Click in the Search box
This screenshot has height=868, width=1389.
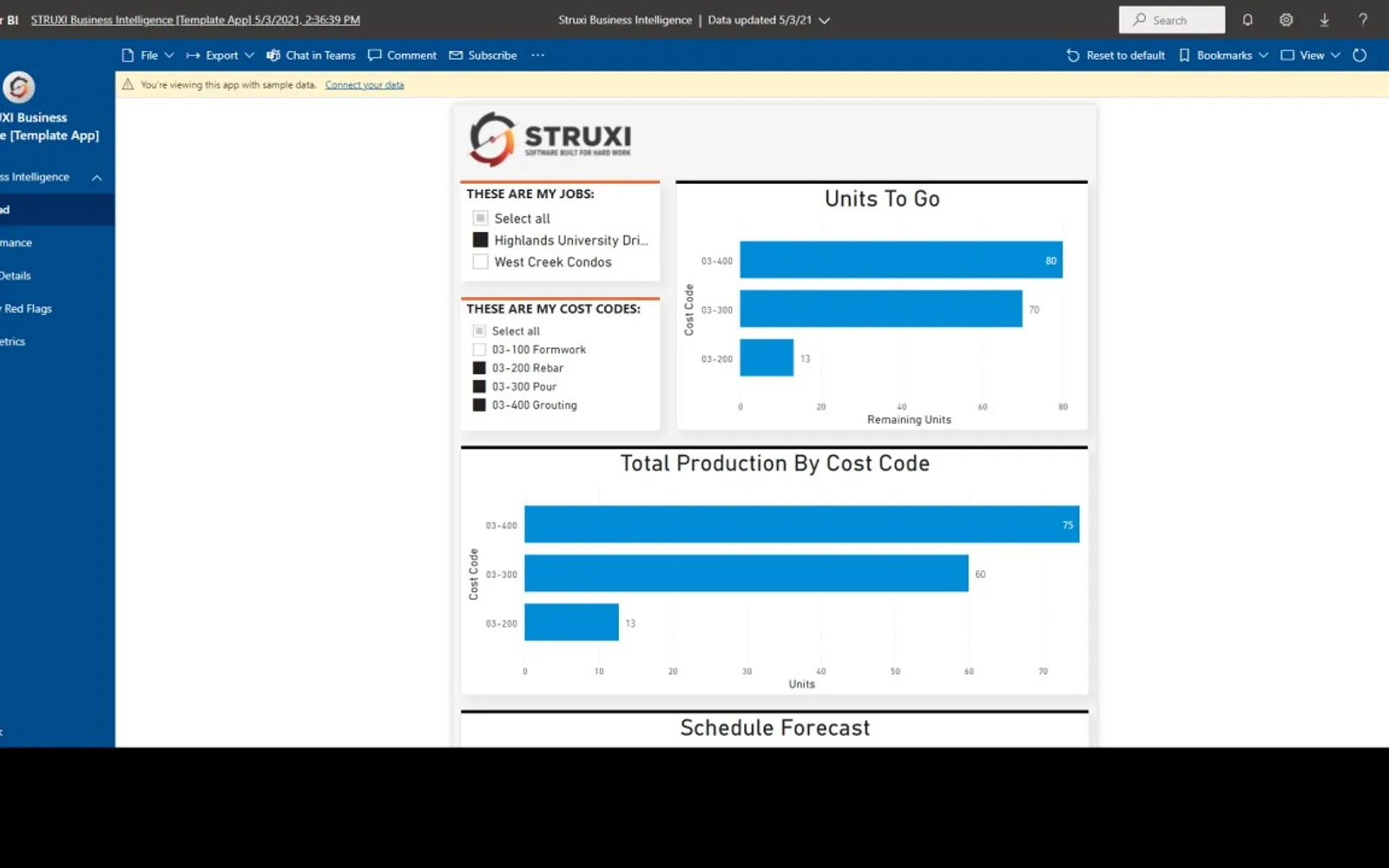pos(1172,20)
